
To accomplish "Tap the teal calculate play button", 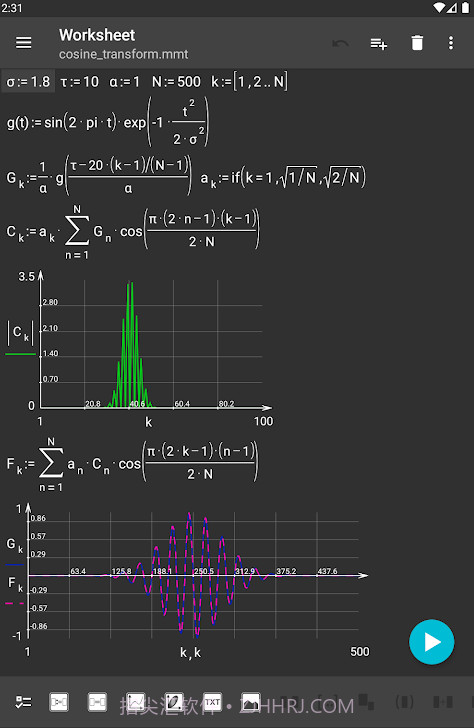I will pos(432,642).
